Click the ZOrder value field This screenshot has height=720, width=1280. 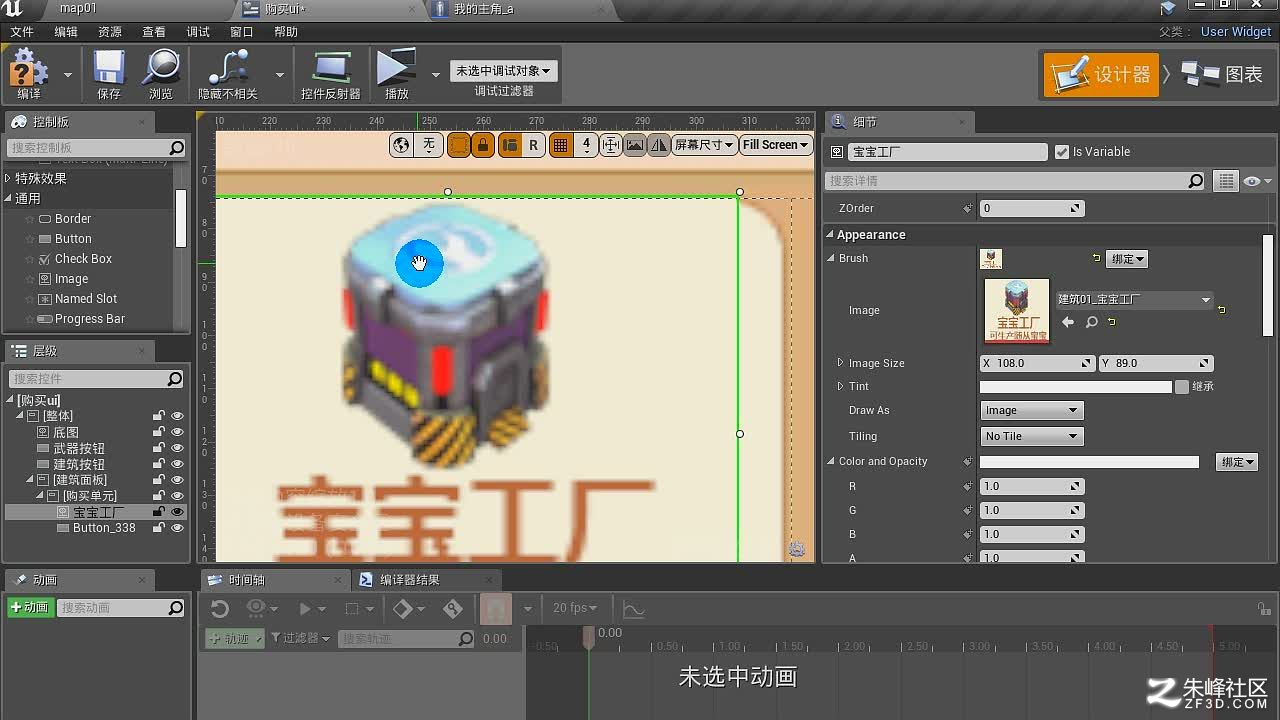(1031, 209)
